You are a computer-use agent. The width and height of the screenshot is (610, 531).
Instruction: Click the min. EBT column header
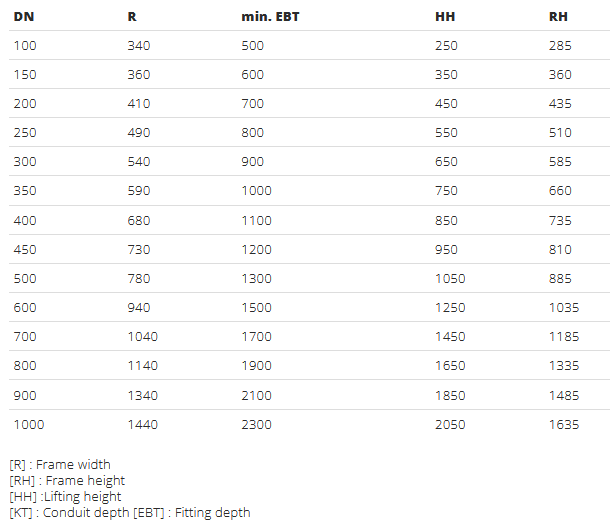pos(270,17)
